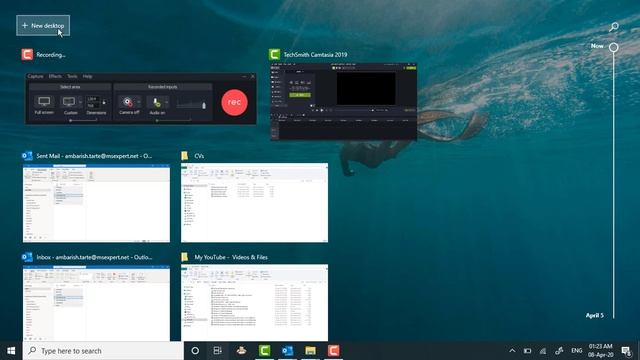Open the Action Center notification icon
This screenshot has width=640, height=360.
626,351
